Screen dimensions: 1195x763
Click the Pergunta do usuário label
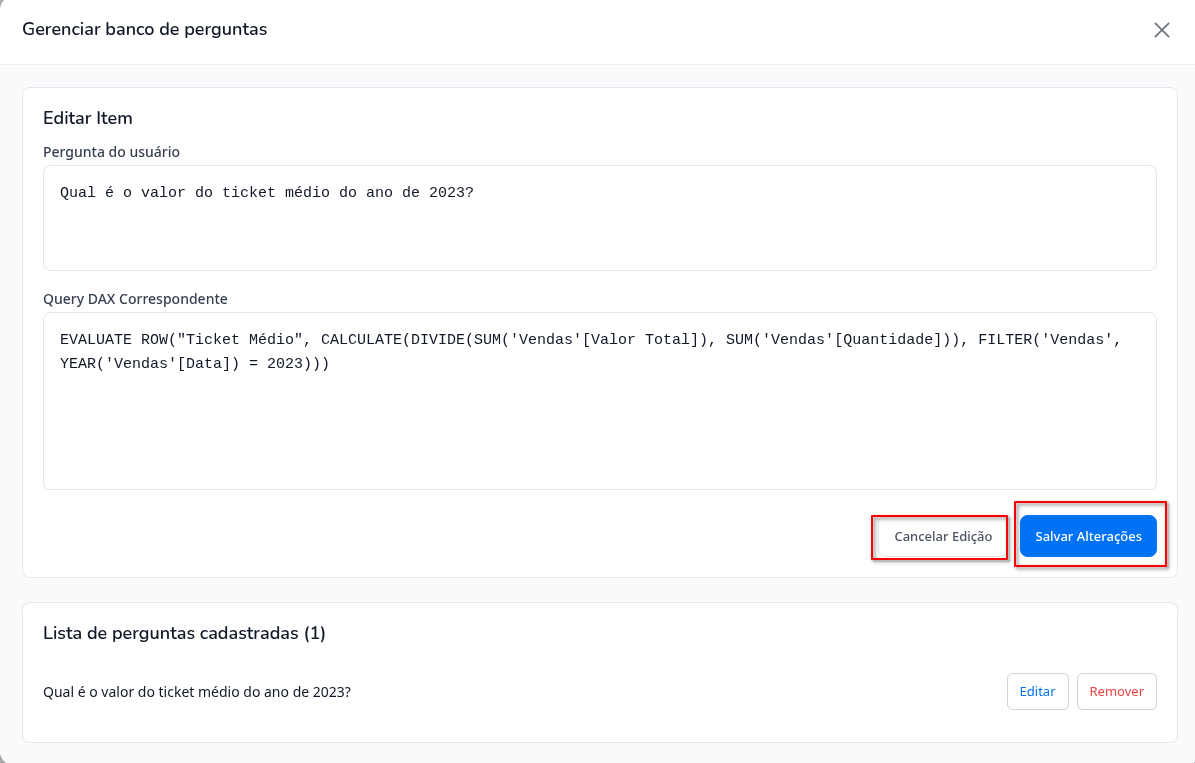point(111,152)
